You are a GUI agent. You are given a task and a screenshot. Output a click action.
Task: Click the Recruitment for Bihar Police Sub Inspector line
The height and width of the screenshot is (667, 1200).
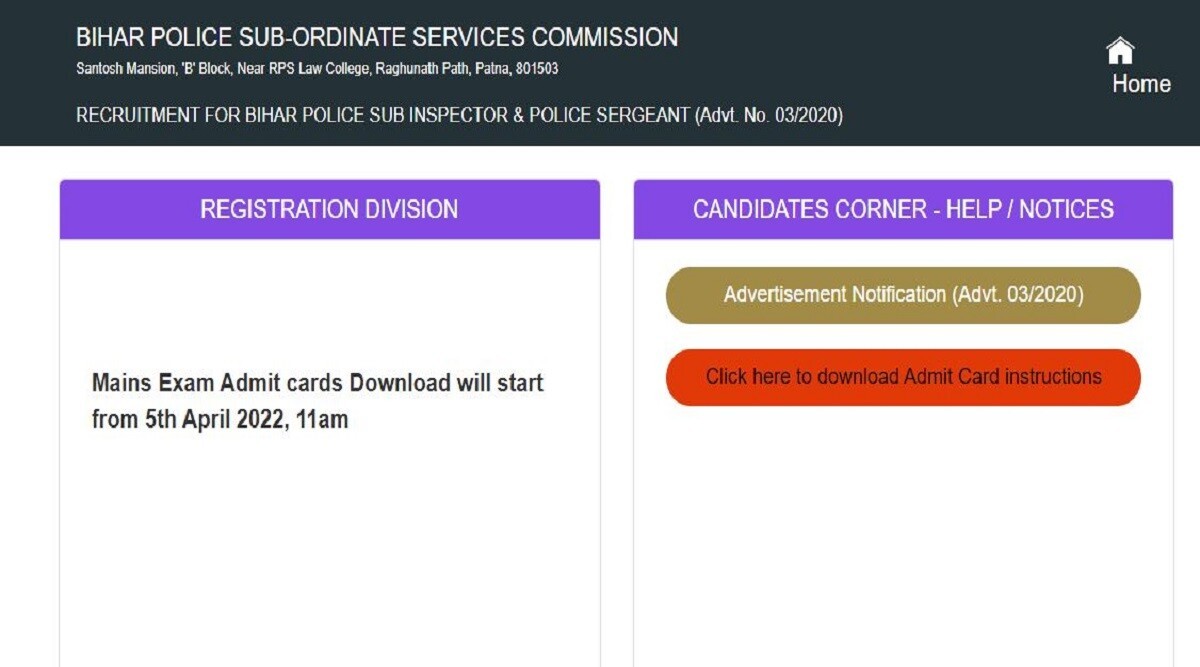coord(459,116)
